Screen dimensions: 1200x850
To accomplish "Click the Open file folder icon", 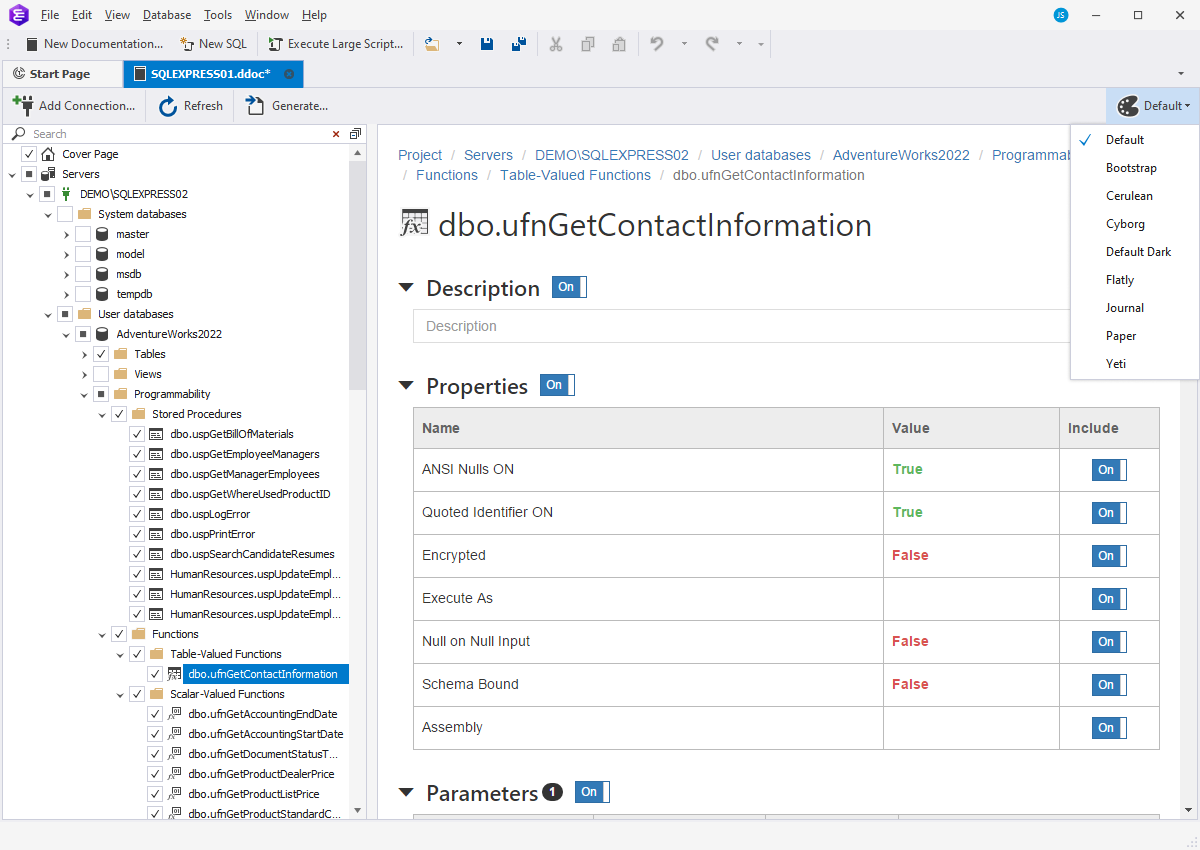I will [x=432, y=44].
